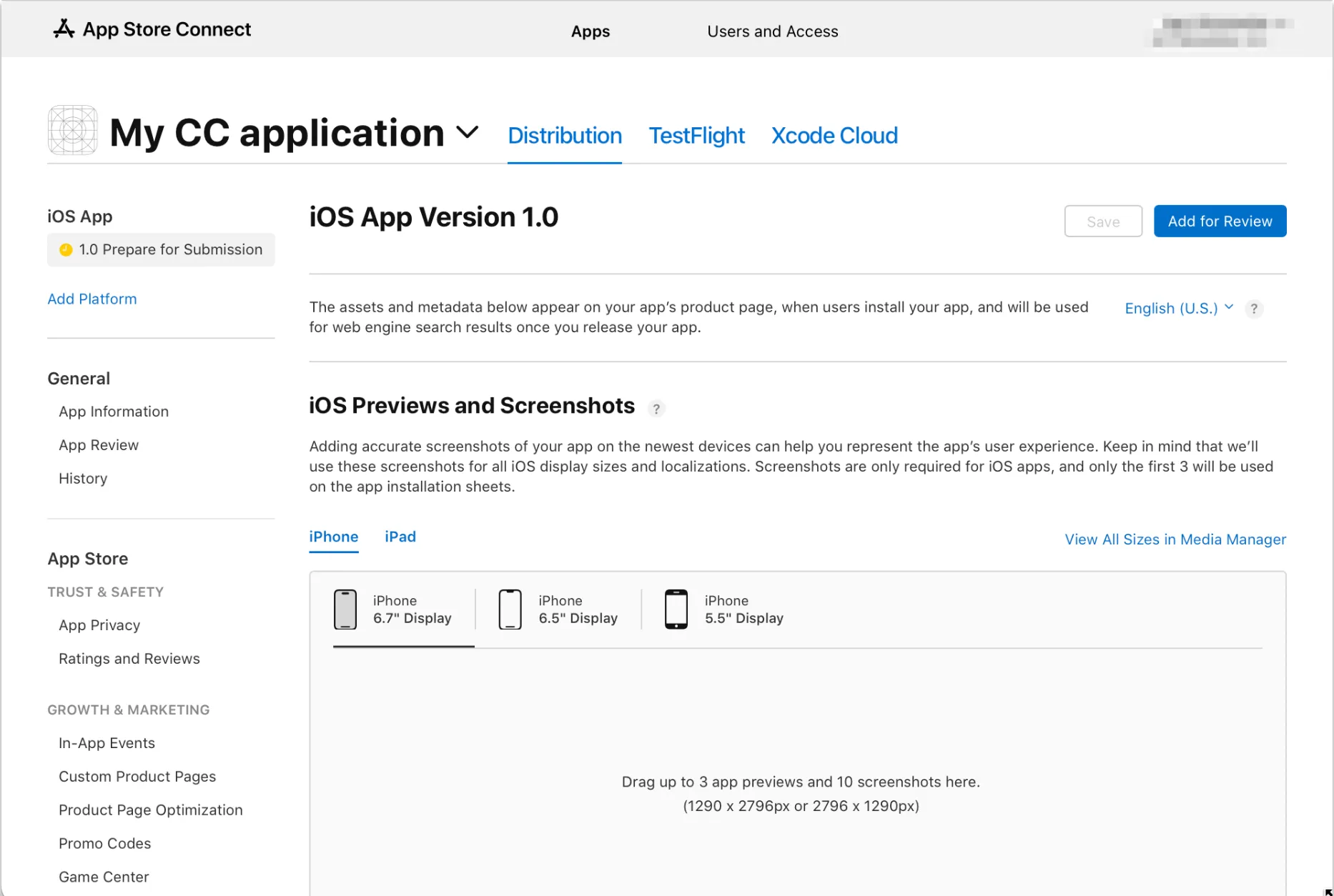Click the TRUST & SAFETY label
The height and width of the screenshot is (896, 1334).
(106, 592)
